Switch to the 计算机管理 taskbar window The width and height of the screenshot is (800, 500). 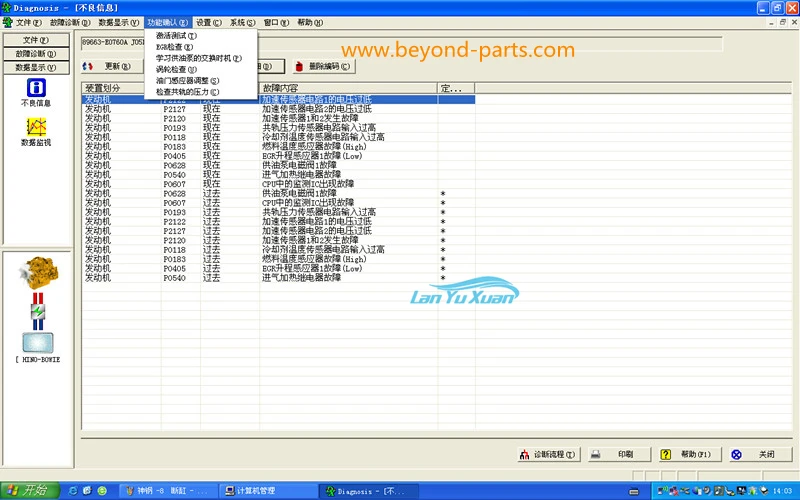(x=267, y=491)
